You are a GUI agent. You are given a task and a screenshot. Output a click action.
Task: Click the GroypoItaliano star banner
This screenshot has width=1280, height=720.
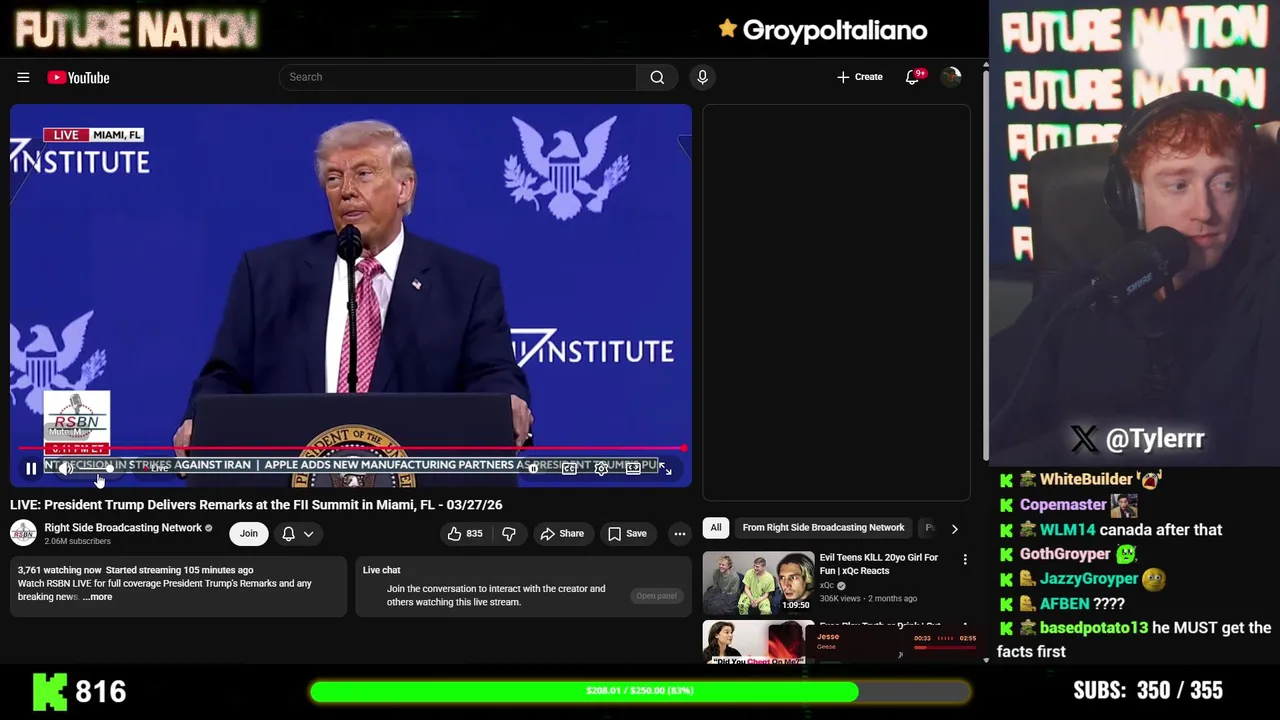(x=823, y=30)
